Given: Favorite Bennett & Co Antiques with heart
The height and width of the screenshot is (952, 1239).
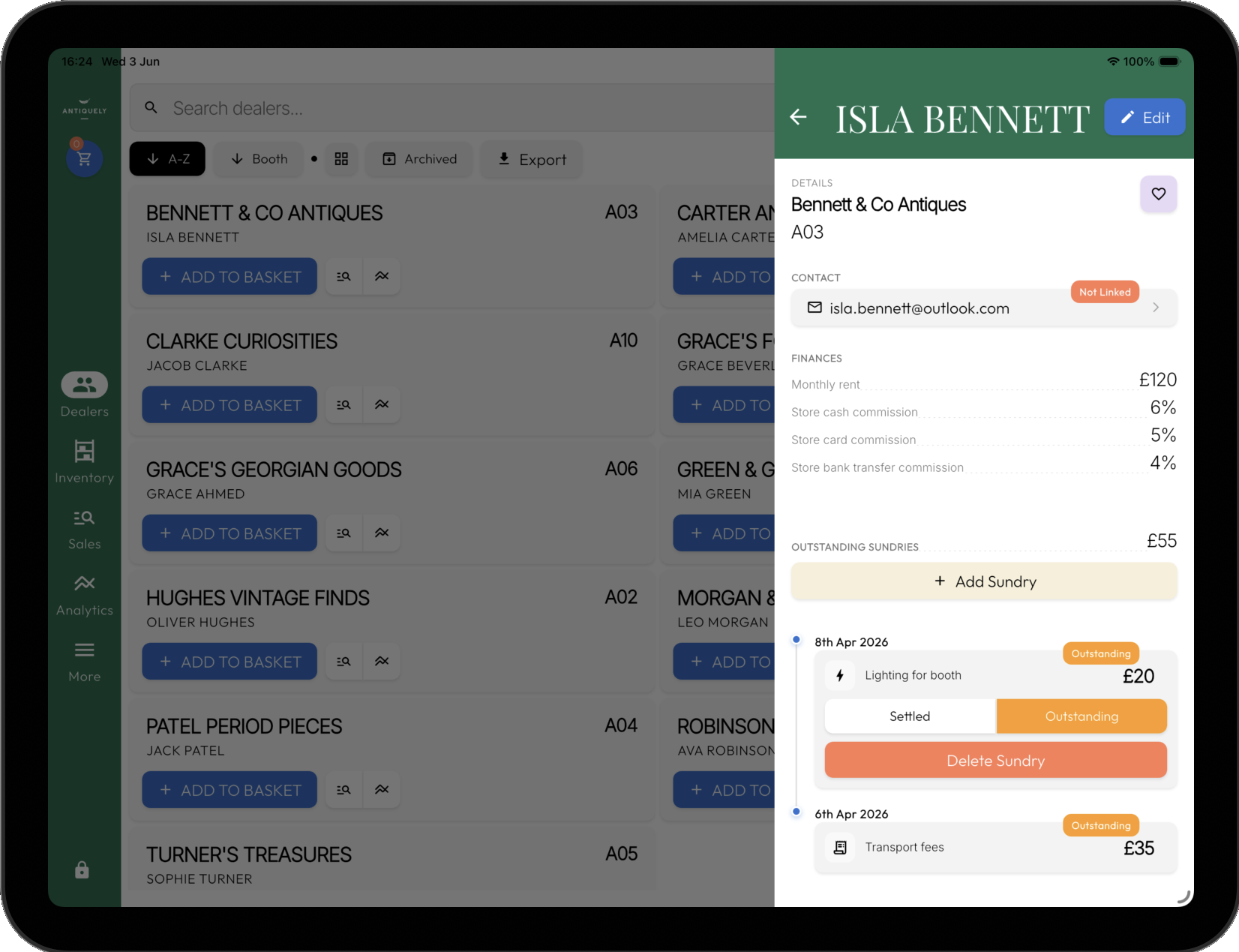Looking at the screenshot, I should click(x=1159, y=194).
